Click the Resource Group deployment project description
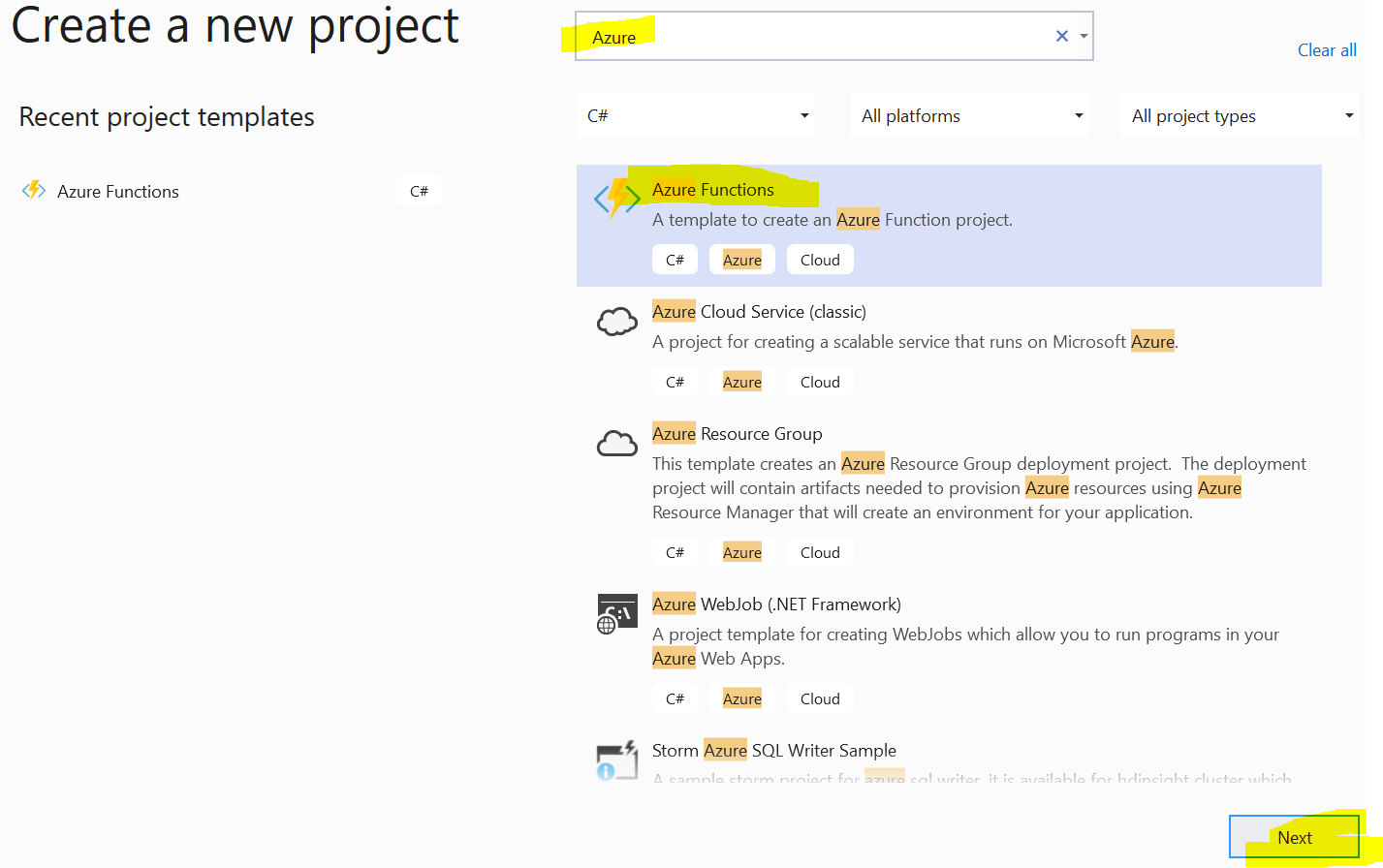This screenshot has width=1383, height=868. (x=979, y=488)
